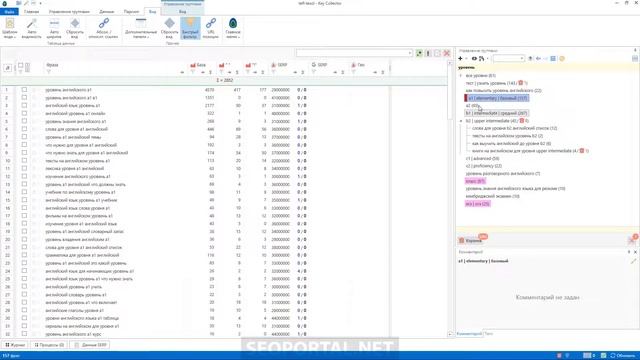This screenshot has height=360, width=640.
Task: Expand the first root group tree node
Action: point(461,76)
